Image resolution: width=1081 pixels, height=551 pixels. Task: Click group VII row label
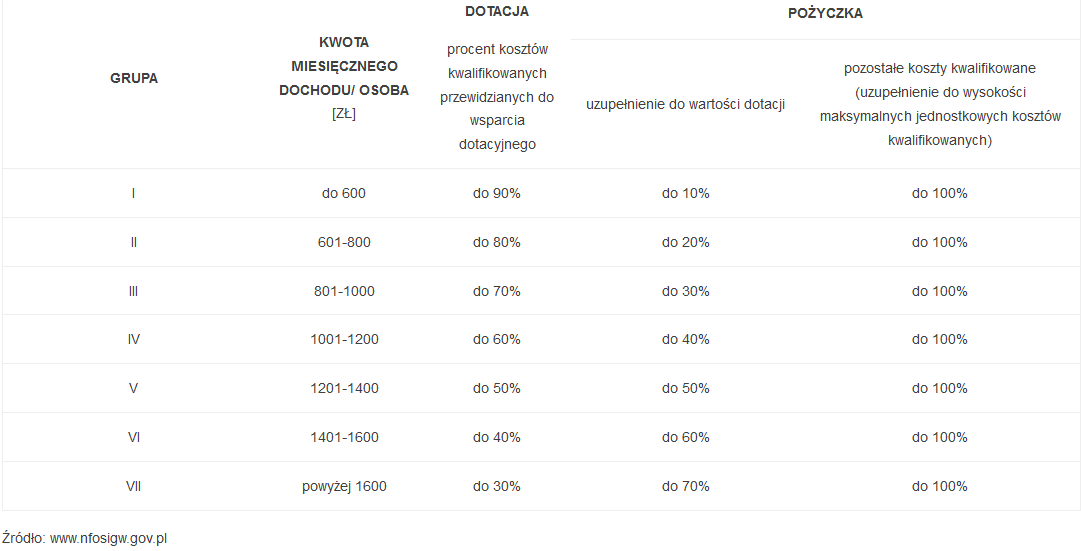[x=134, y=487]
